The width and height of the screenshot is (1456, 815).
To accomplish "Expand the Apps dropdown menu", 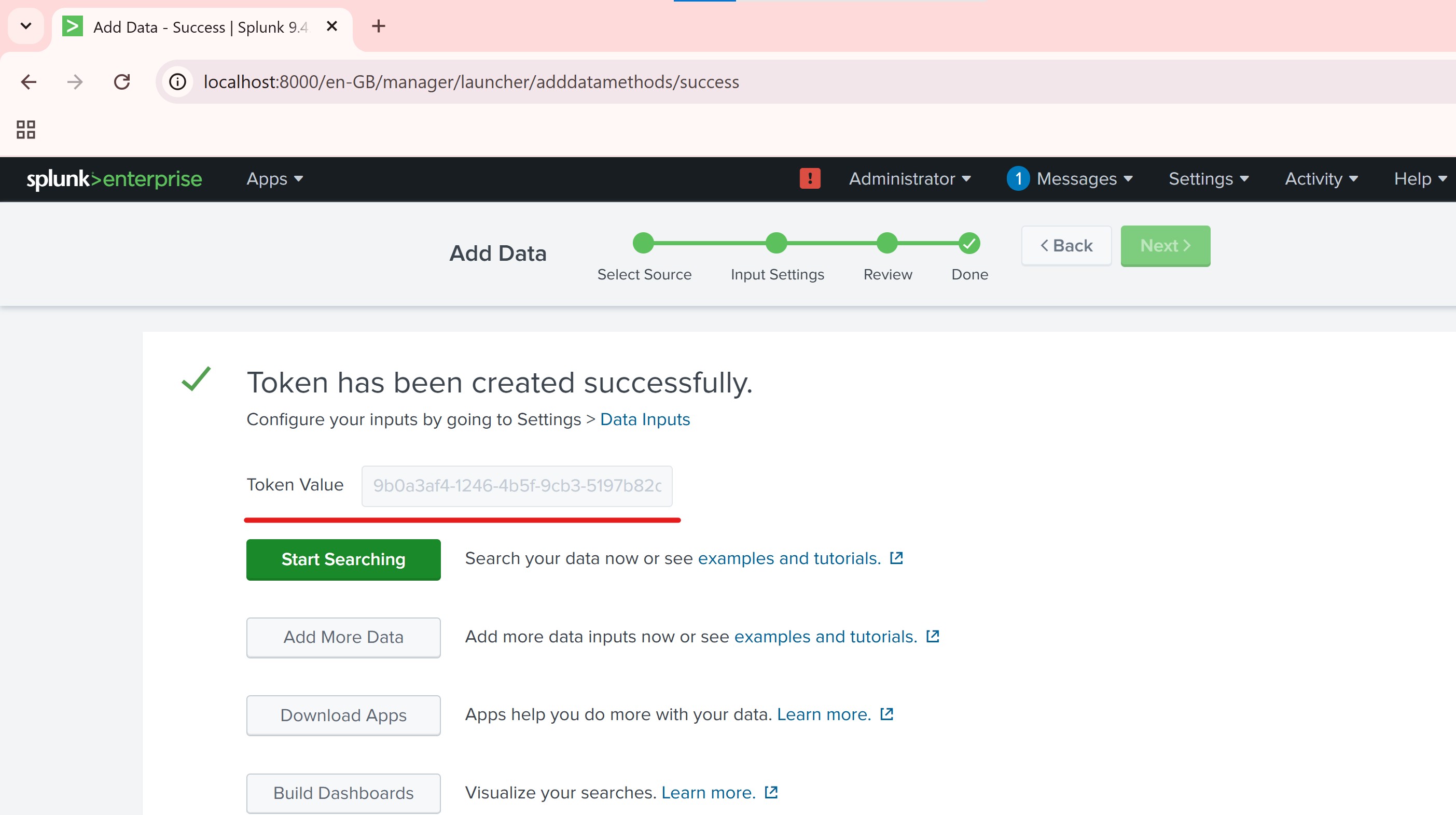I will tap(275, 178).
